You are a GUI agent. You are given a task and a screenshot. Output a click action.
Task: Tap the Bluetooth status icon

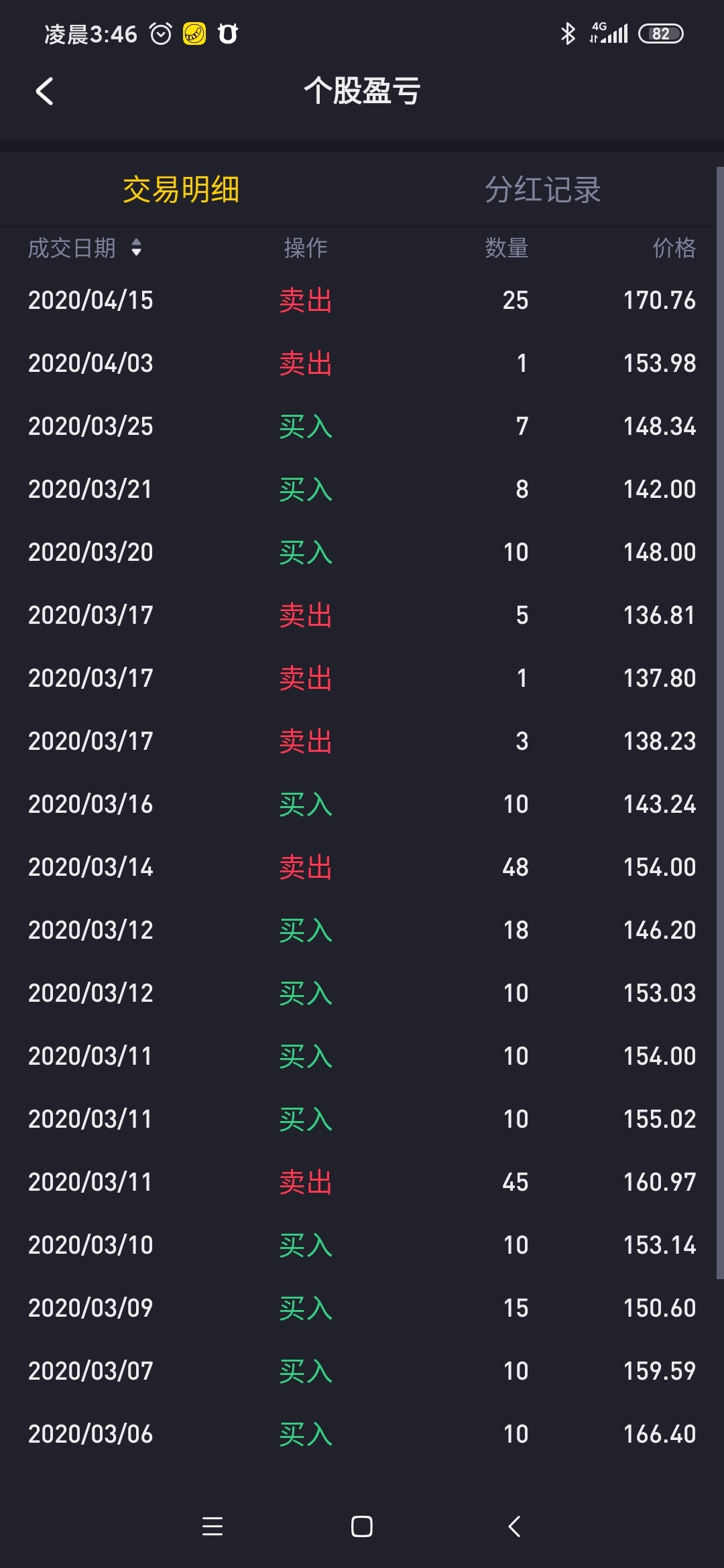click(568, 34)
